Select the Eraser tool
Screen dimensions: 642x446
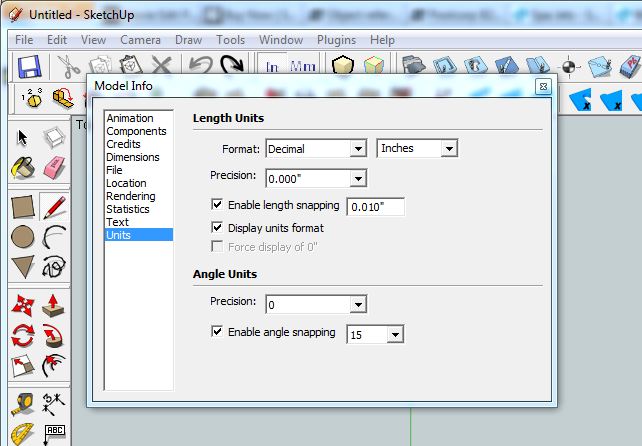55,166
